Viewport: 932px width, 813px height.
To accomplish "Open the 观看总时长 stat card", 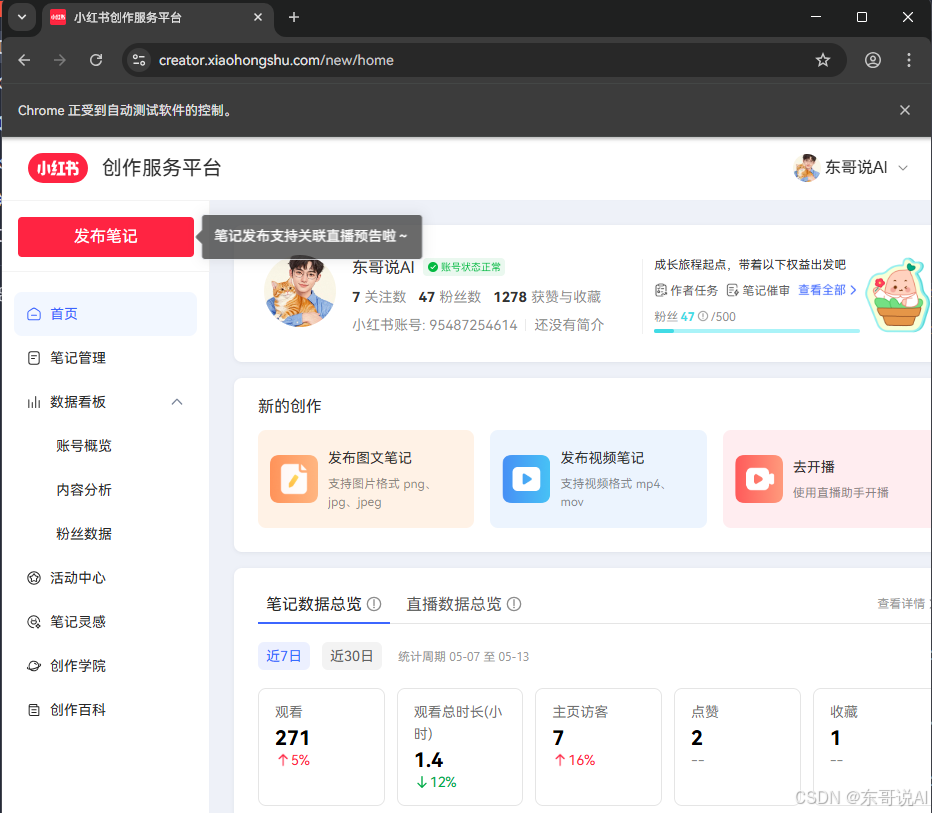I will [x=460, y=746].
